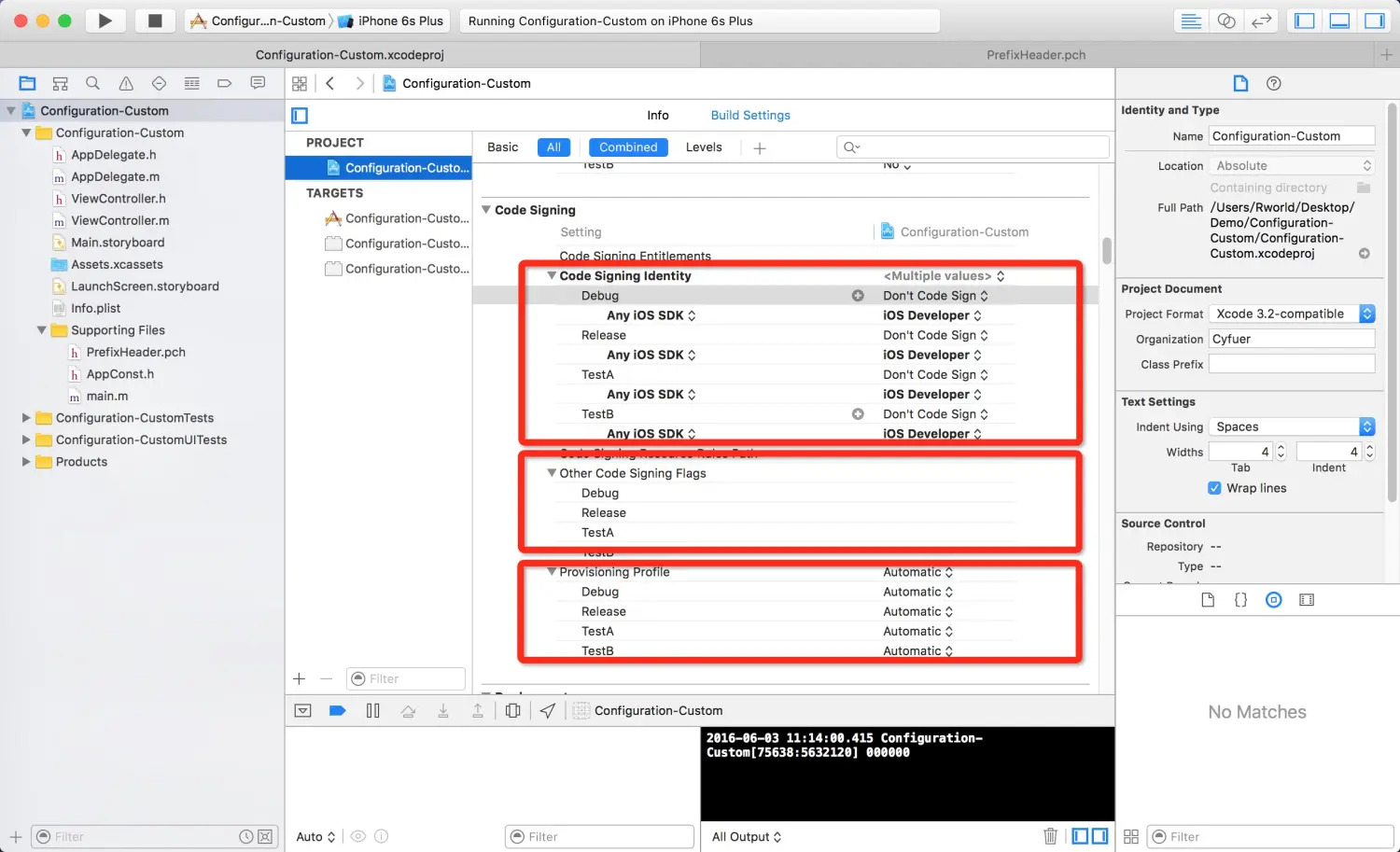Show the object library
Screen dimensions: 1400x852
tap(1274, 600)
